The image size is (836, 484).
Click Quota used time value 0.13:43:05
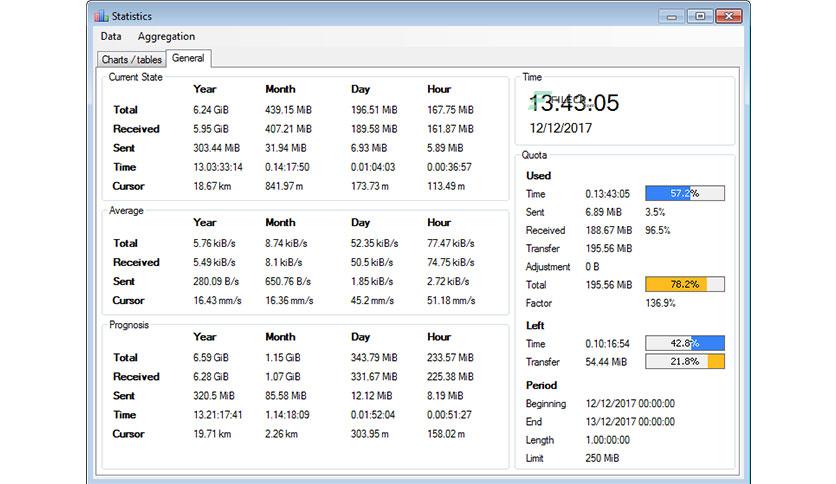(607, 194)
